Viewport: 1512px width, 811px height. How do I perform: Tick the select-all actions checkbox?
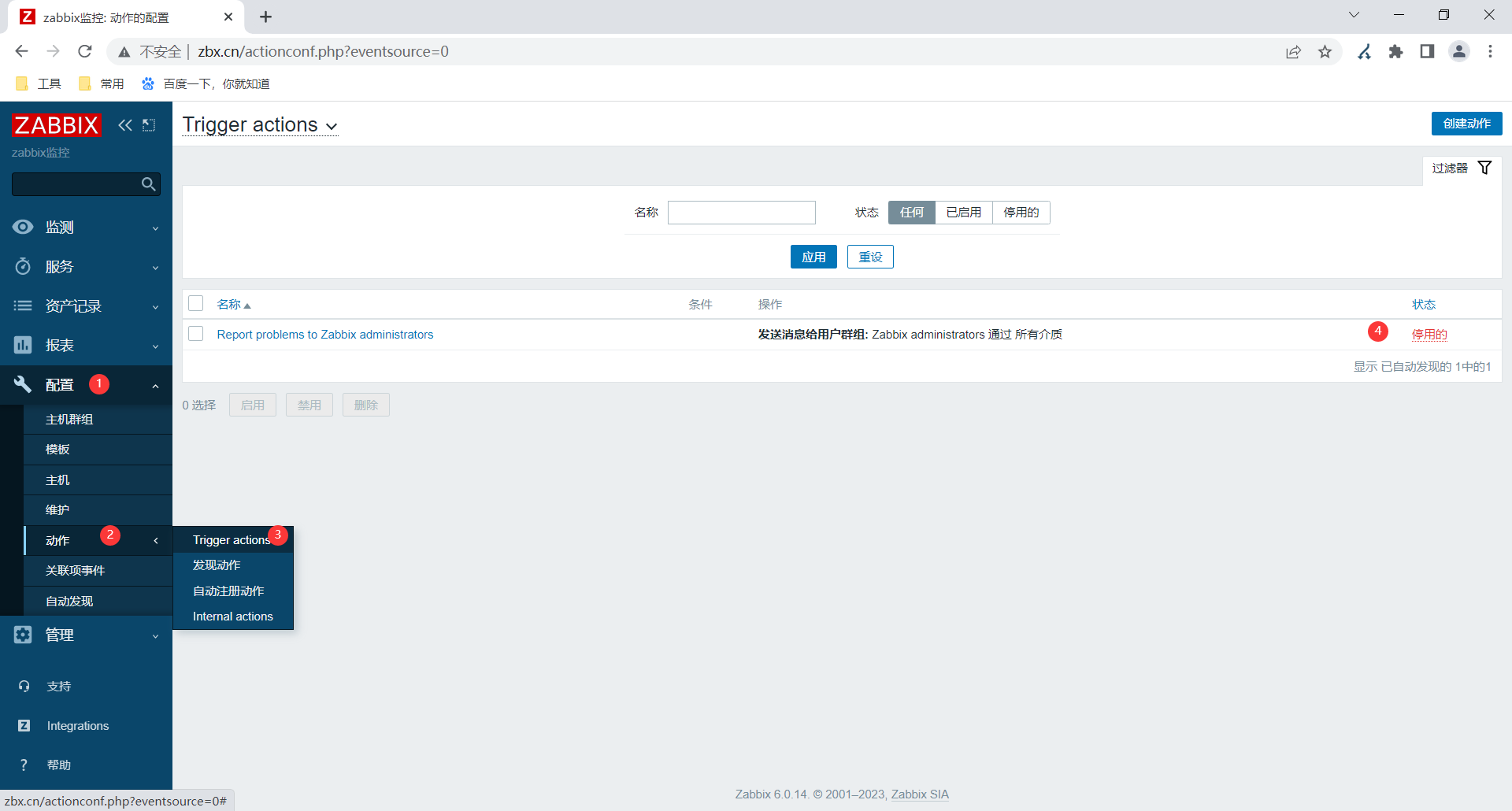click(196, 304)
